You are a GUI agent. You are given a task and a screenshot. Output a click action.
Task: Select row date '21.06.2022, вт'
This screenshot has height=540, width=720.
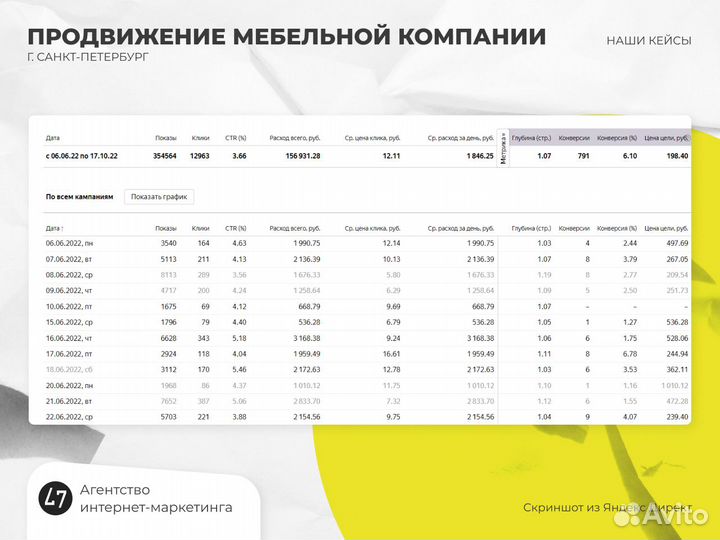tap(69, 401)
